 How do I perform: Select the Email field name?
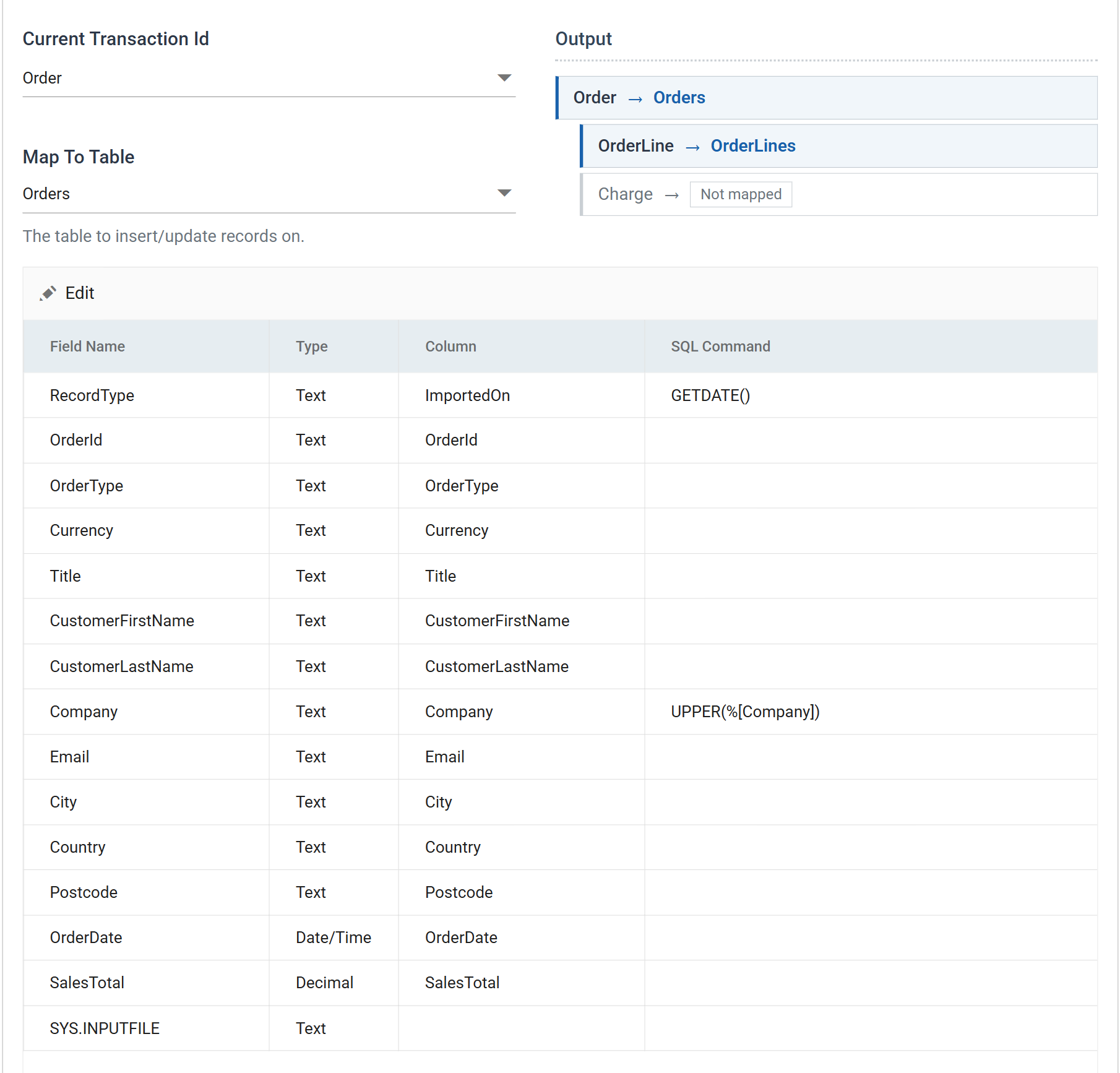click(69, 757)
